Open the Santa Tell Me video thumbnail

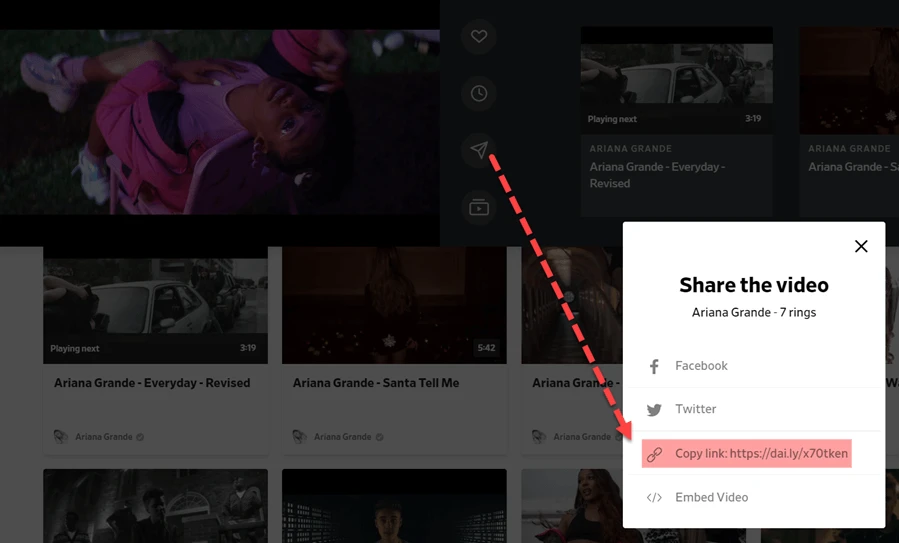(x=394, y=305)
